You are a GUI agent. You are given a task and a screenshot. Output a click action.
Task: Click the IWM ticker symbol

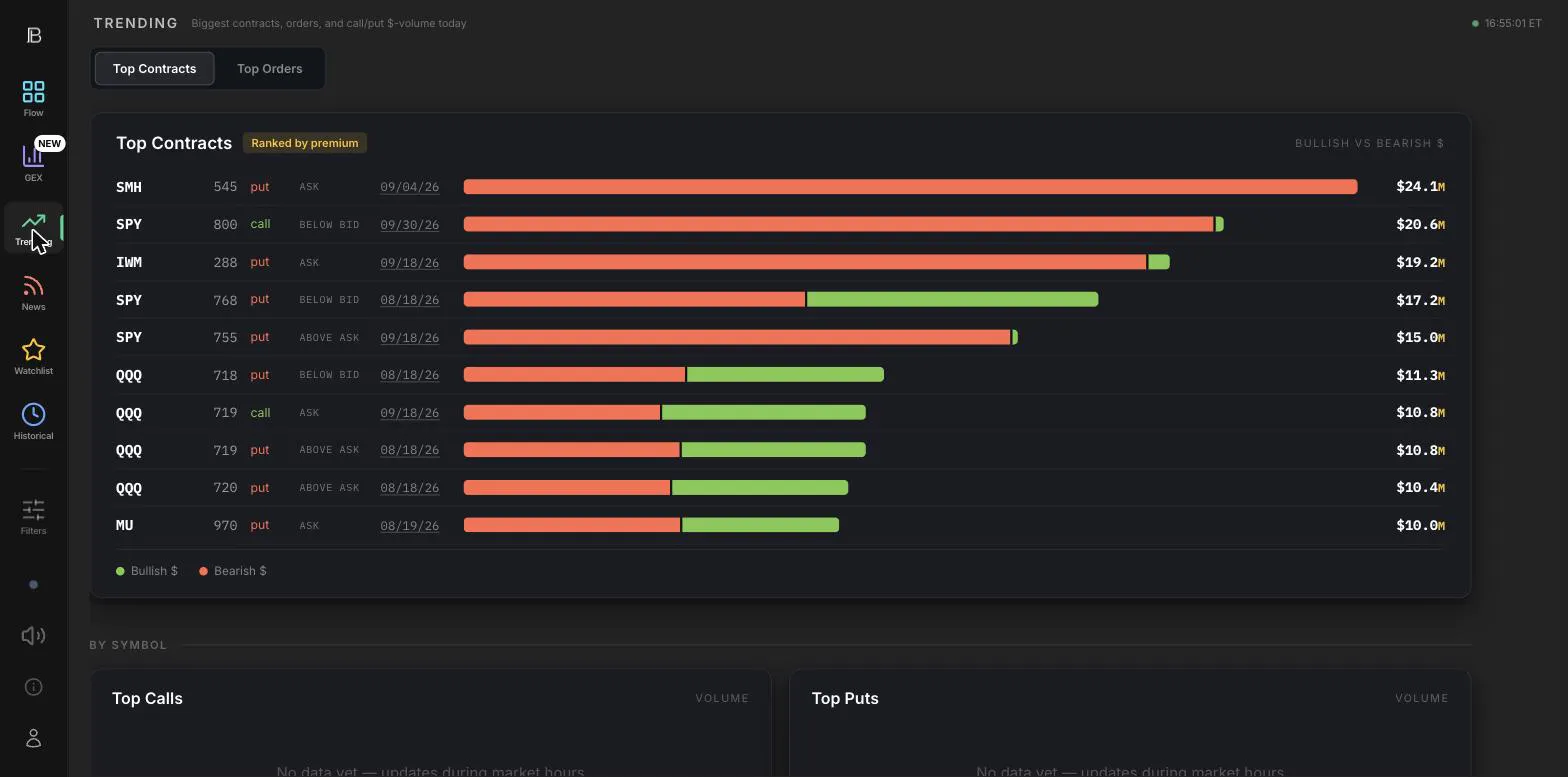[129, 262]
